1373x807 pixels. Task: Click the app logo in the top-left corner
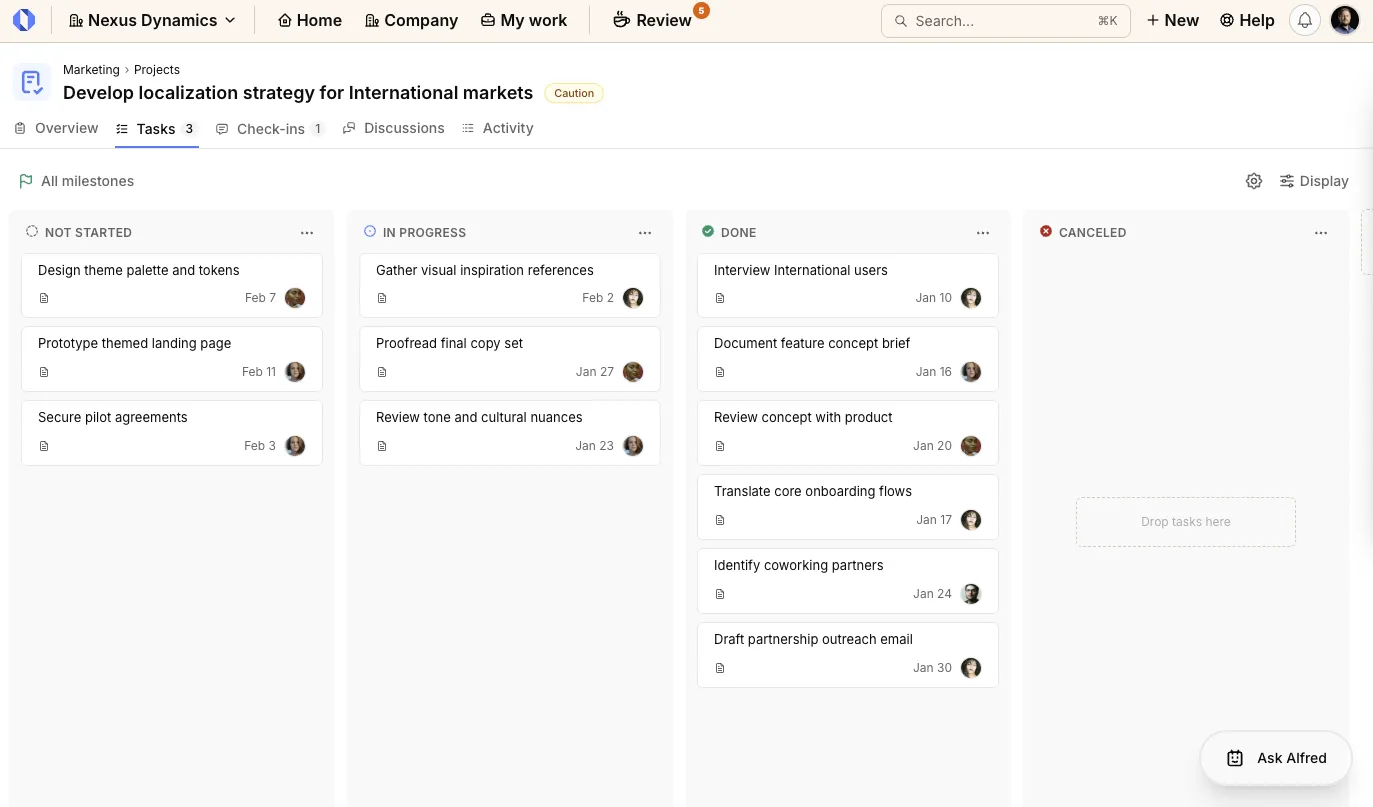tap(24, 20)
